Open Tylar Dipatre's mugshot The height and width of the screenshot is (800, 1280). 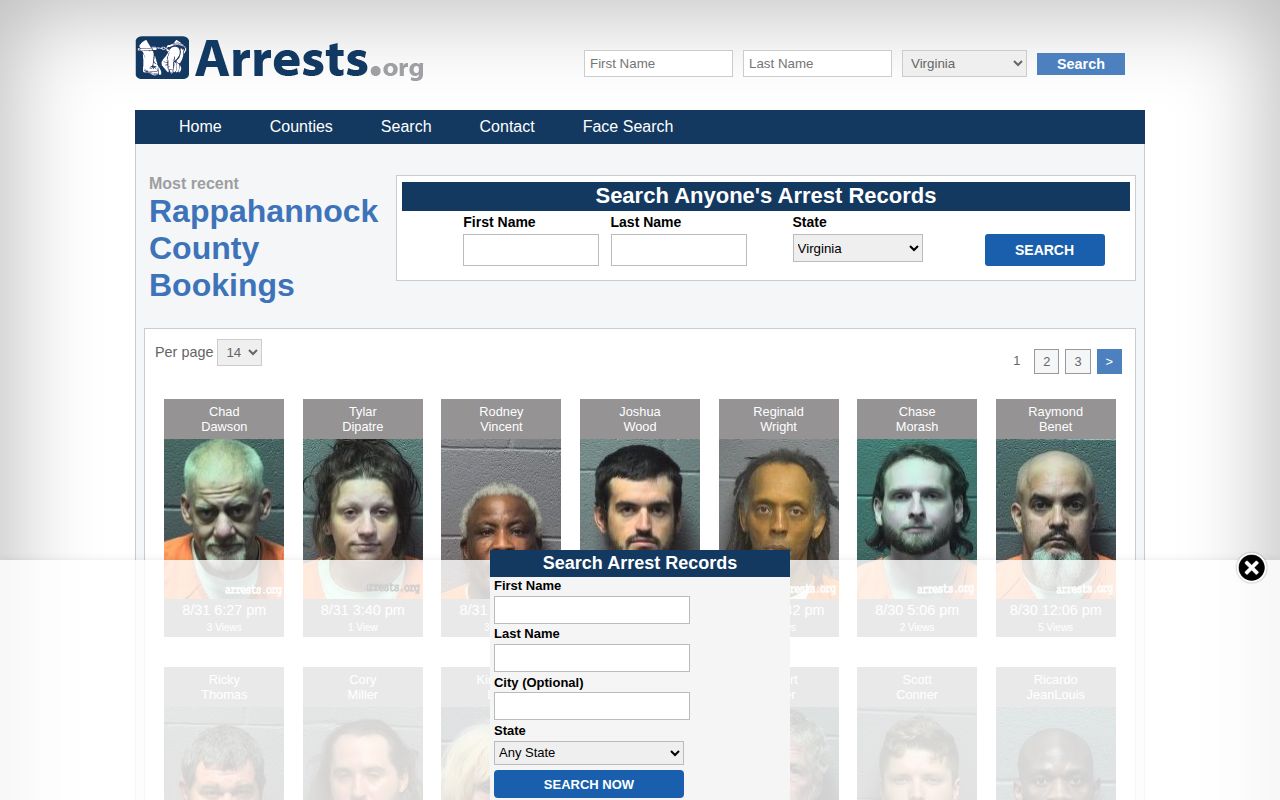(363, 518)
